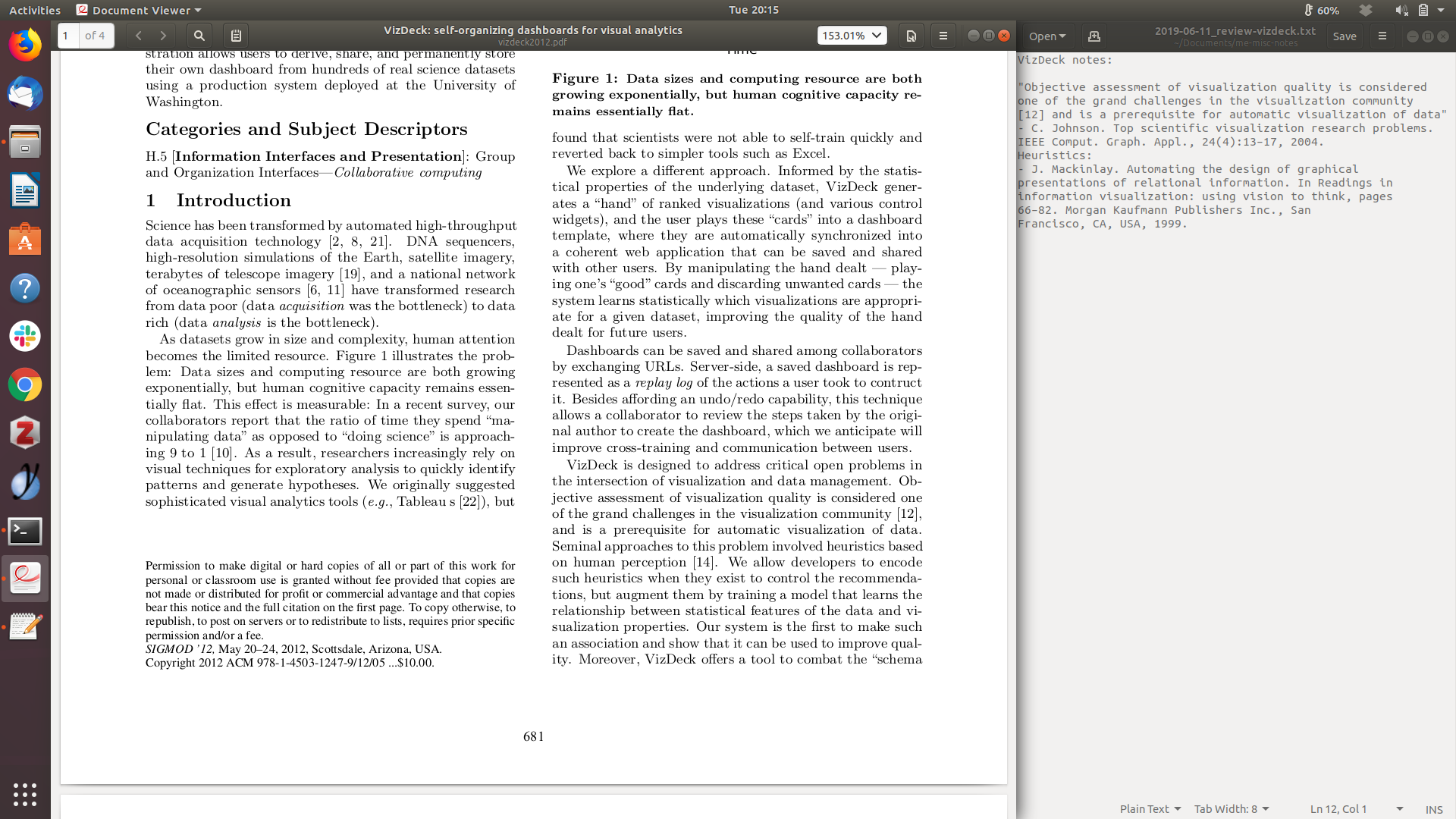Viewport: 1456px width, 819px height.
Task: Expand Tab Width: 8 dropdown
Action: (x=1231, y=809)
